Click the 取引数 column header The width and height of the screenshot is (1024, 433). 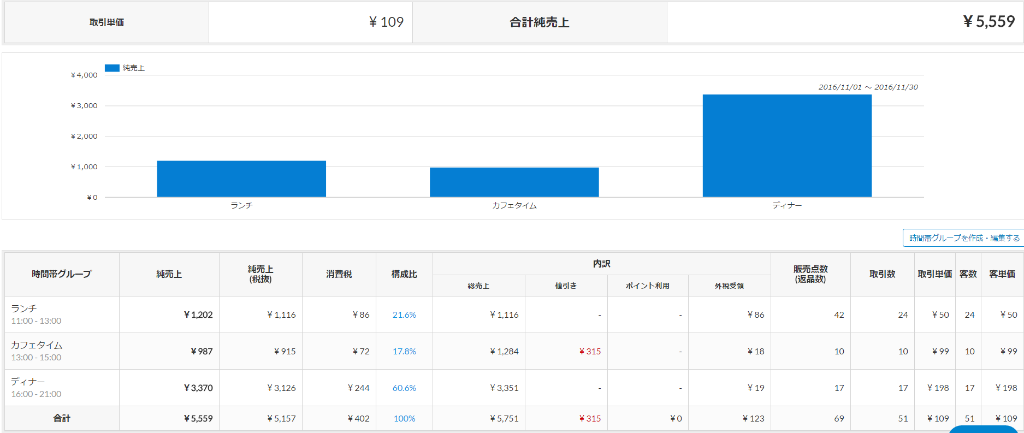click(883, 274)
